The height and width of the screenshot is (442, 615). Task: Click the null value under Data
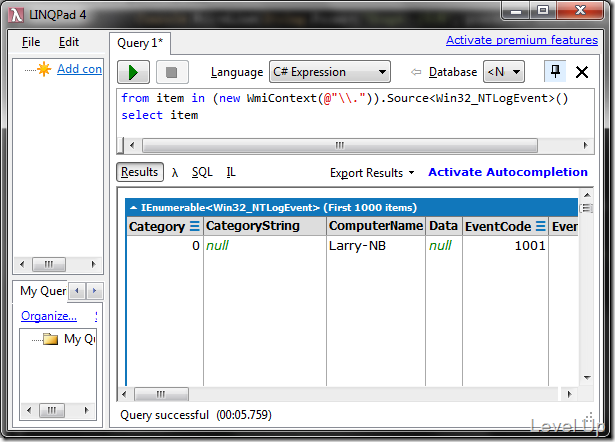pos(440,246)
